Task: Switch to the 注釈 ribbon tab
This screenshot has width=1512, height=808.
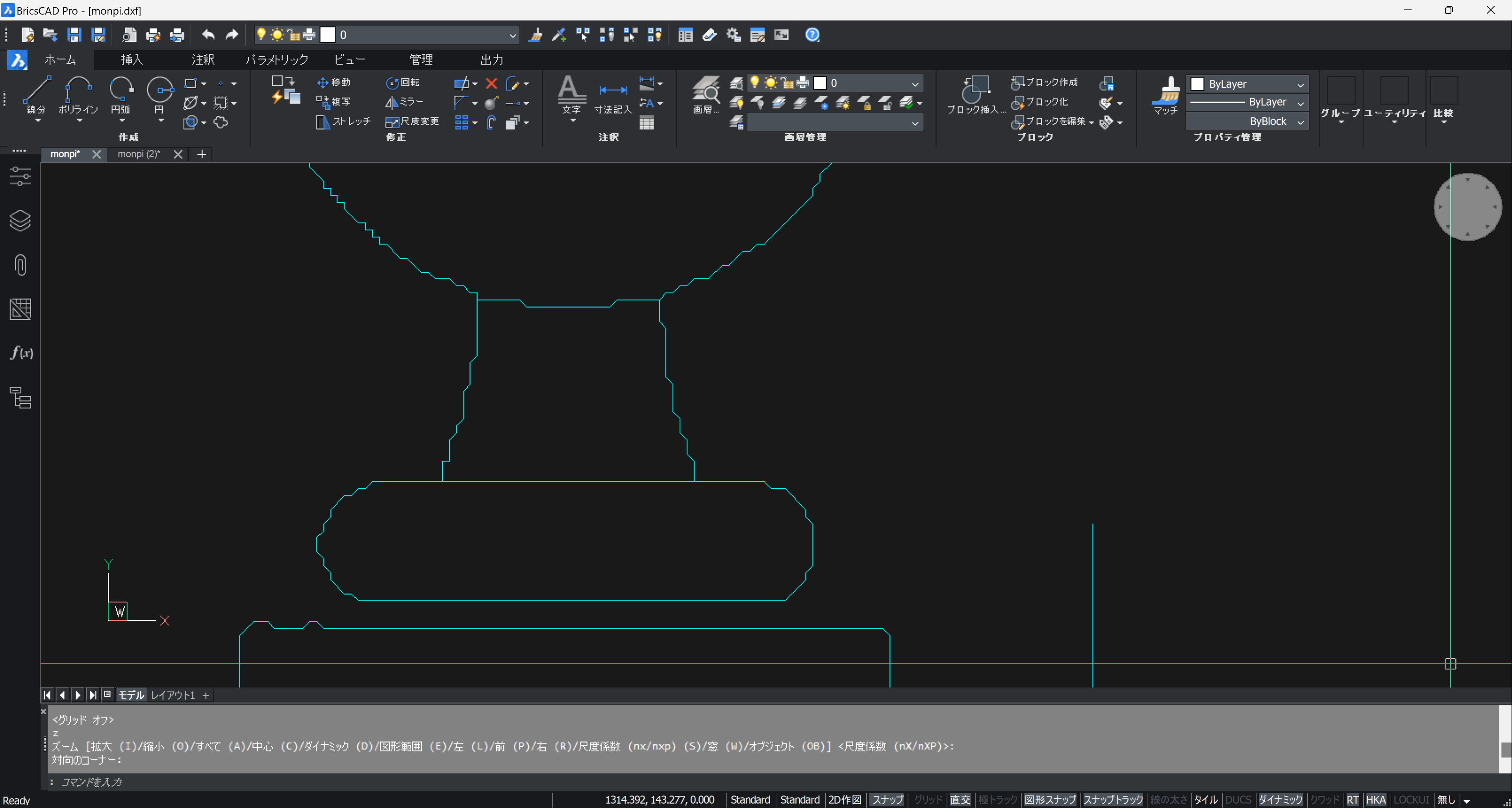Action: (202, 60)
